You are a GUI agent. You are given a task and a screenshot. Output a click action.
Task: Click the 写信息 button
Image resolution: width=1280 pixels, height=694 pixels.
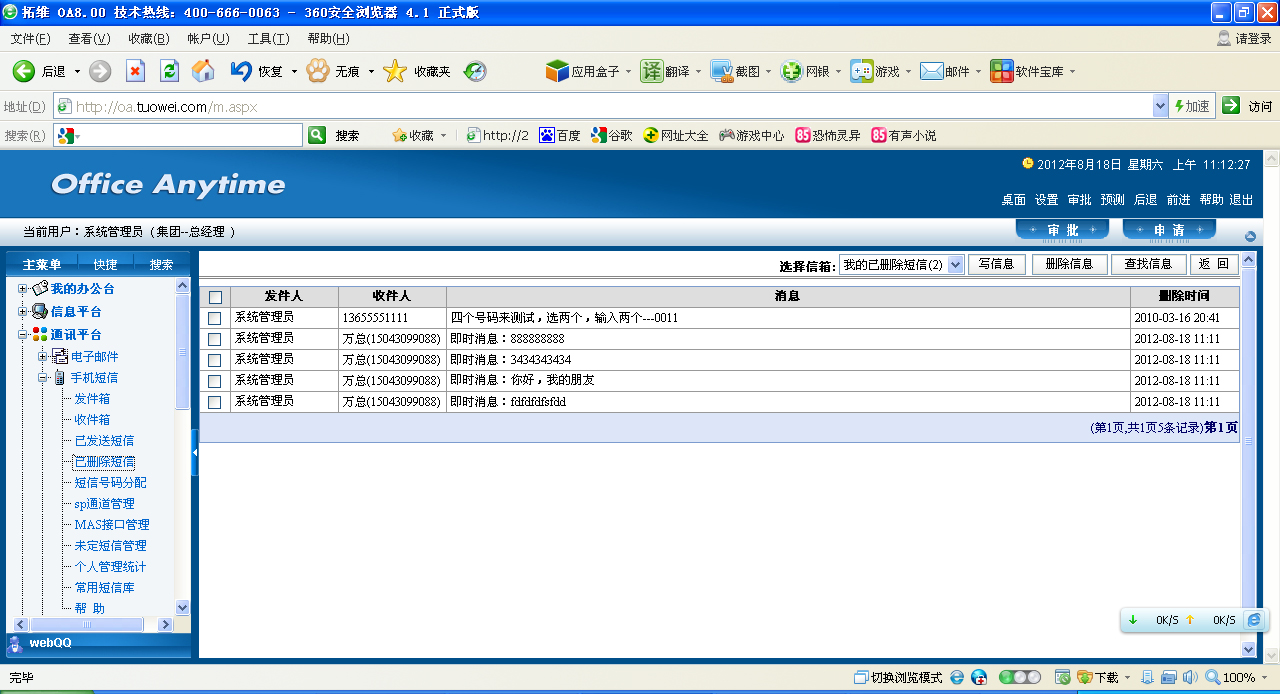997,264
